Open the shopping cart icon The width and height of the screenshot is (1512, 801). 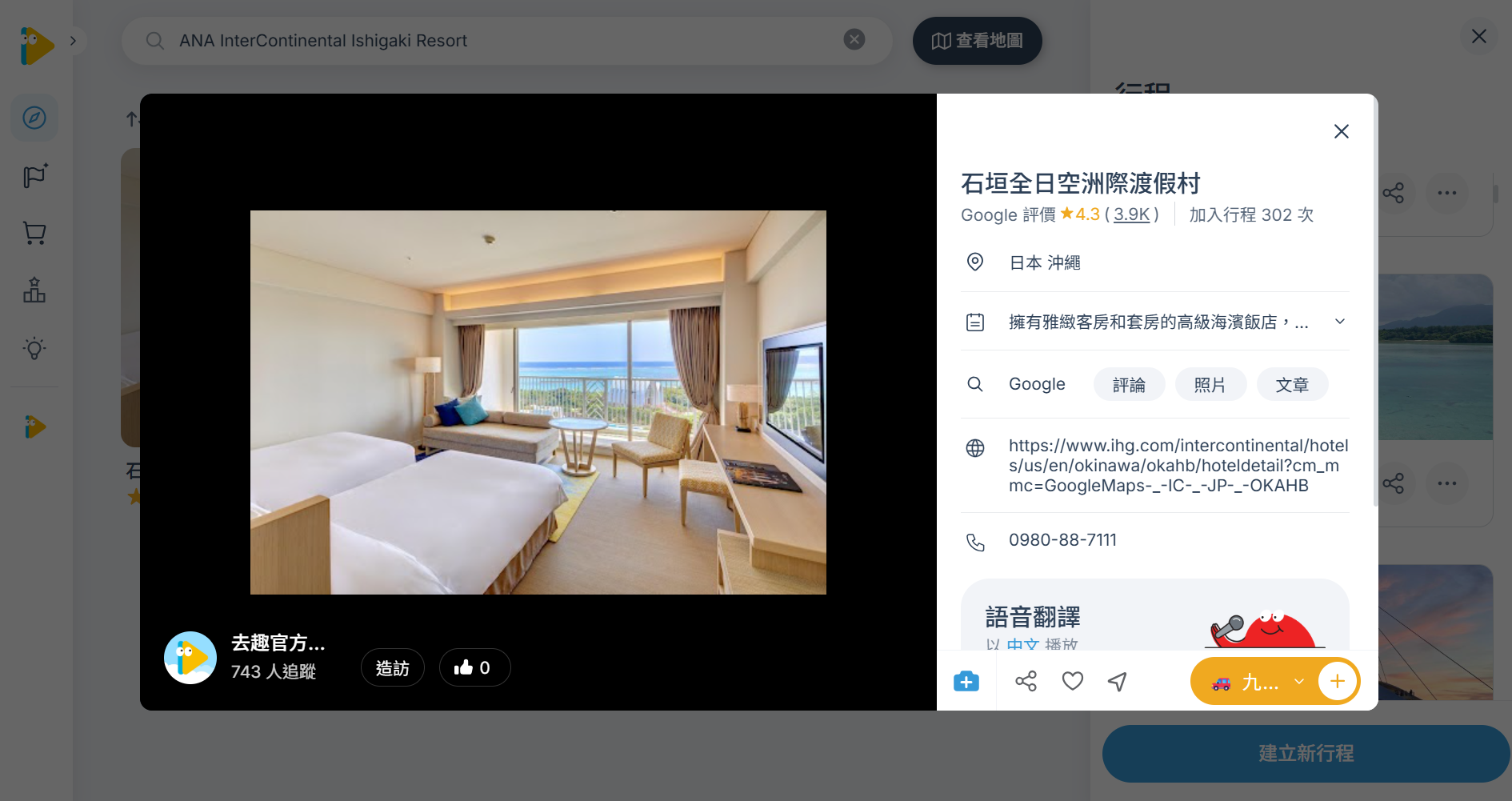tap(34, 234)
